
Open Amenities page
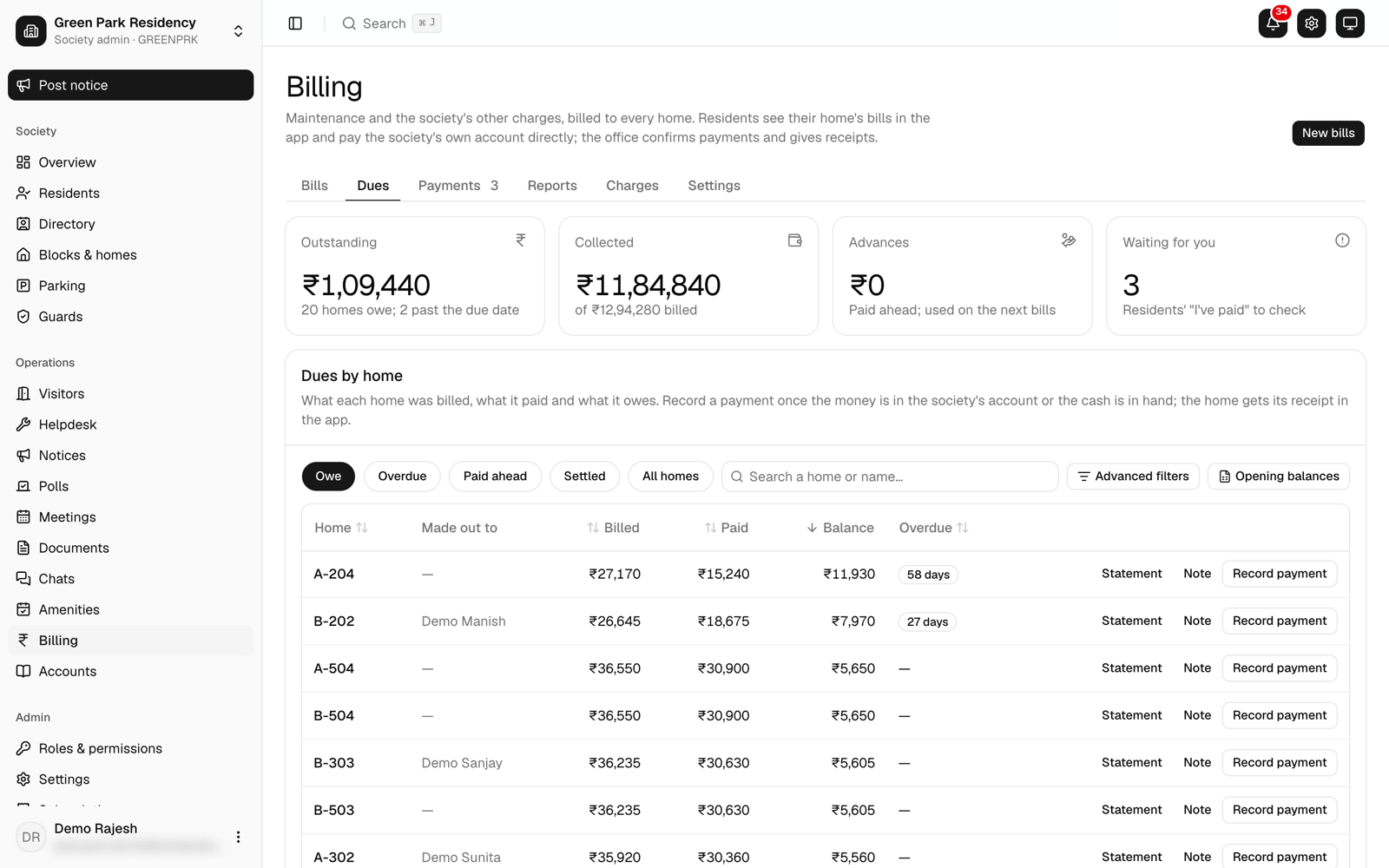130,609
